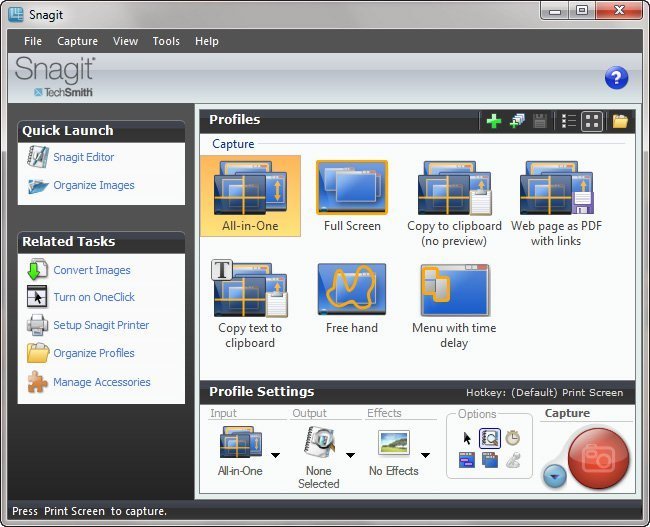Switch profiles to list view
This screenshot has height=527, width=650.
568,121
